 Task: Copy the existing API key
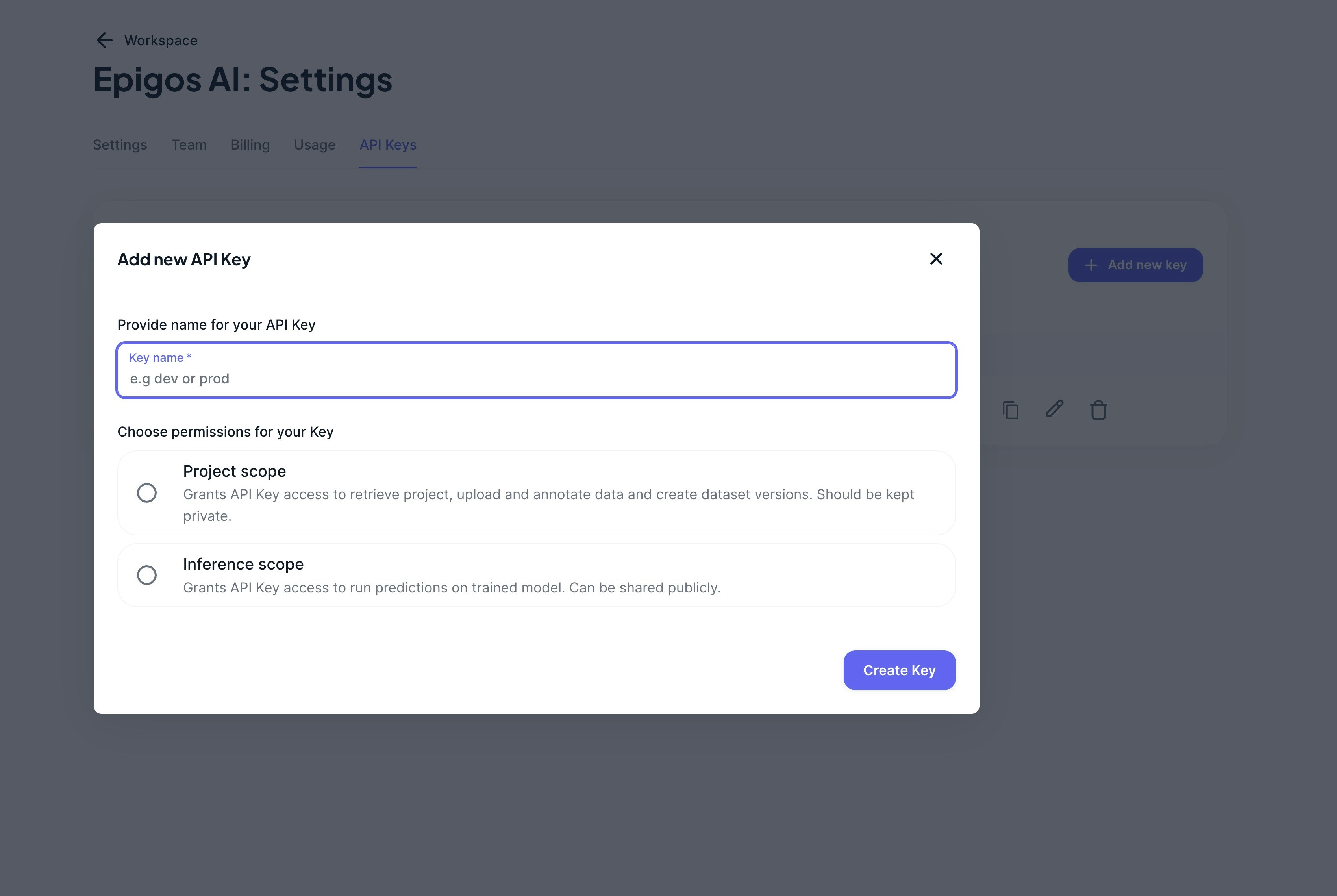[1011, 410]
